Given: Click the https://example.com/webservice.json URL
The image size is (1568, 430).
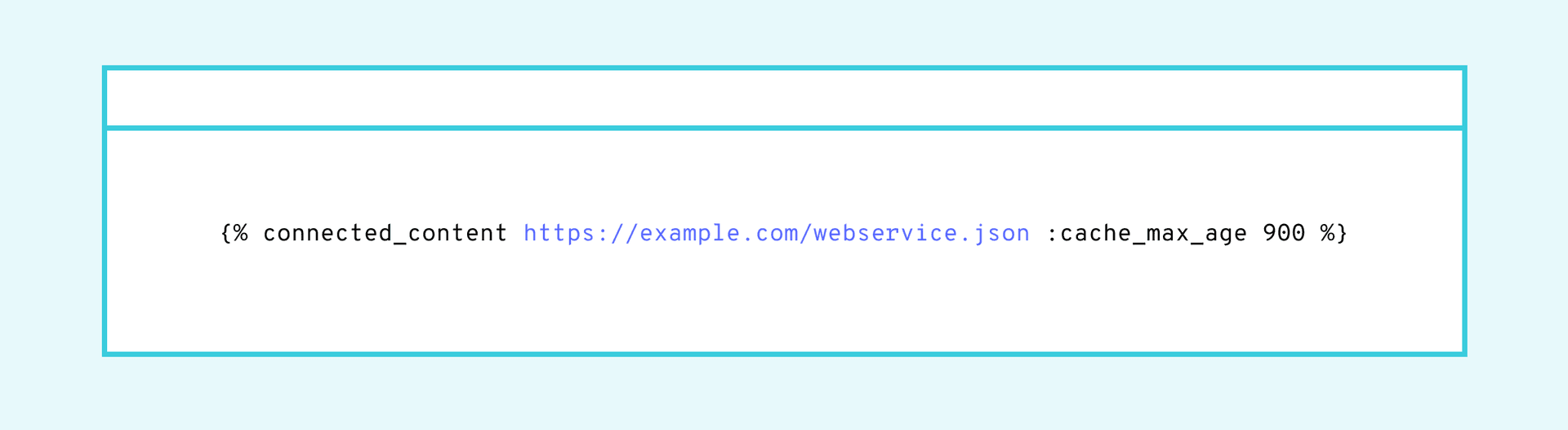Looking at the screenshot, I should click(777, 234).
